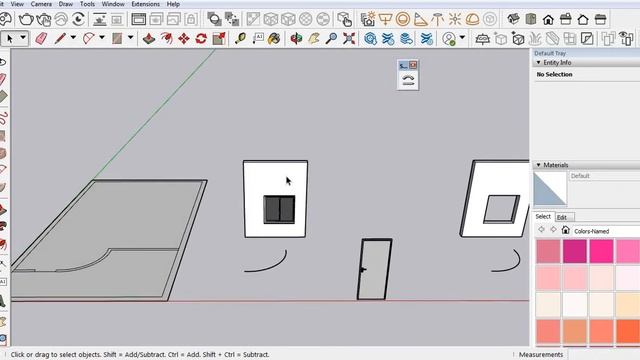This screenshot has height=360, width=640.
Task: Open the Arc tool dropdown arrow
Action: [102, 38]
